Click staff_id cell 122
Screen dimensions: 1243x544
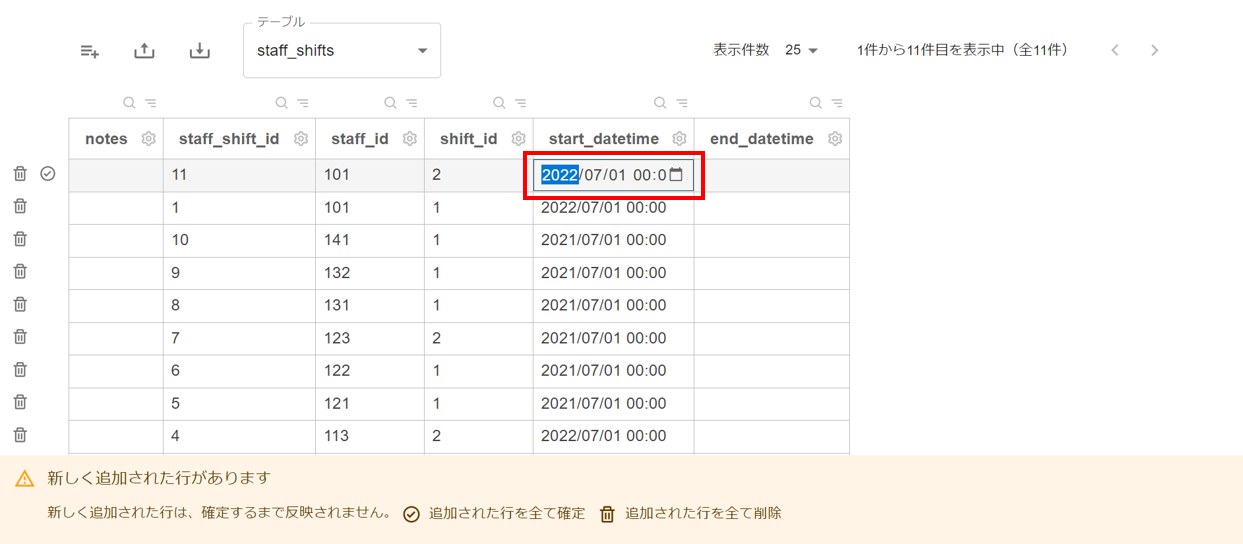click(370, 371)
